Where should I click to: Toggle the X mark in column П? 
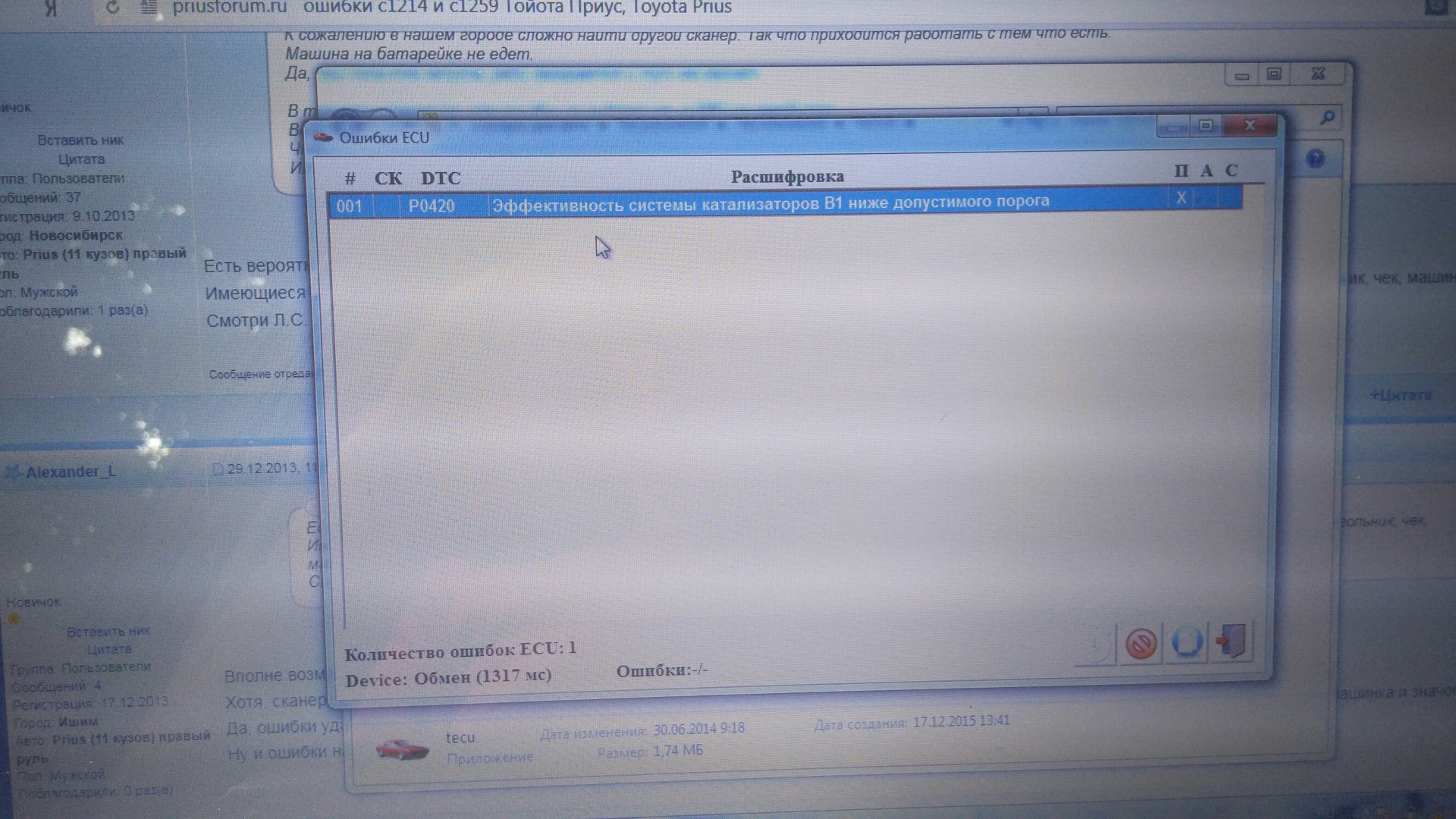[1181, 199]
